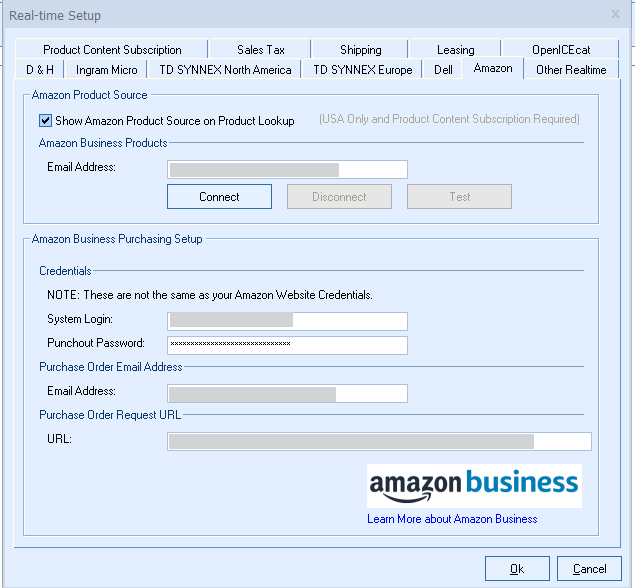Open the Ingram Micro tab

107,70
